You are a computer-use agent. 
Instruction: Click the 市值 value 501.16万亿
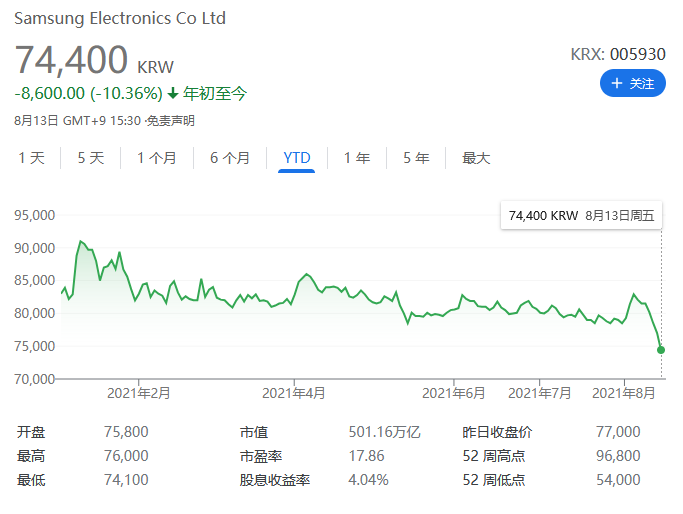pyautogui.click(x=384, y=432)
